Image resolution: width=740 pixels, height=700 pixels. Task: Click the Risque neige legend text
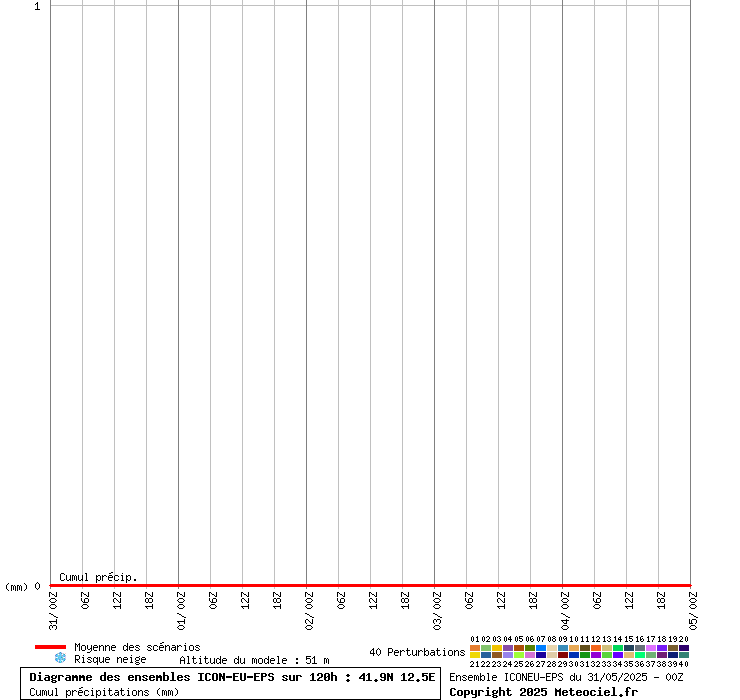tap(110, 659)
